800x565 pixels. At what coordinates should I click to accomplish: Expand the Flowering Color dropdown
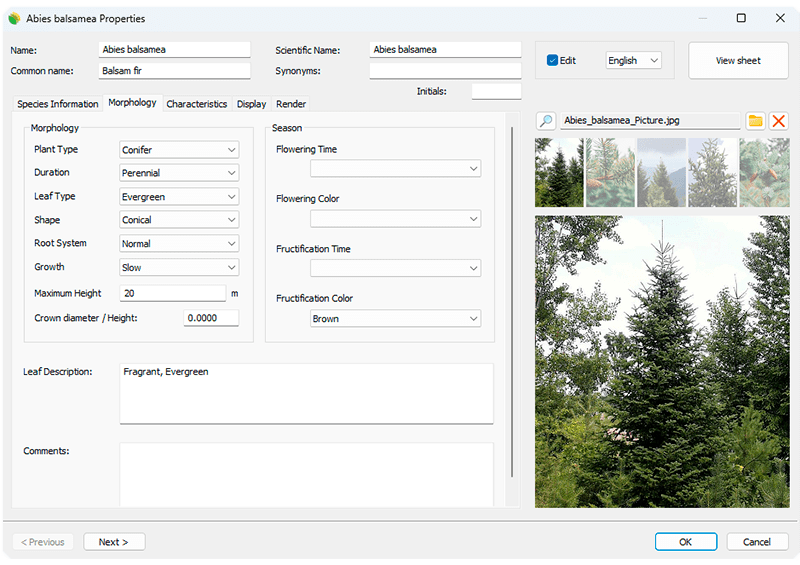tap(395, 219)
